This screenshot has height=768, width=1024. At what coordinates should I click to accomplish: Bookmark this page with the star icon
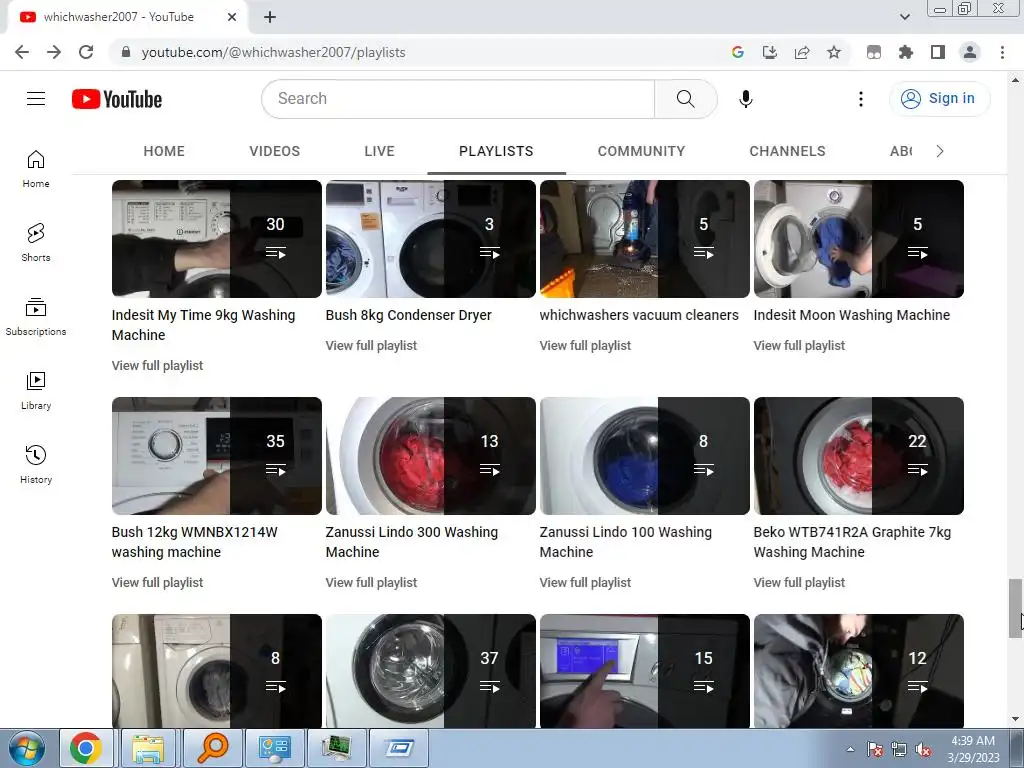pos(834,52)
